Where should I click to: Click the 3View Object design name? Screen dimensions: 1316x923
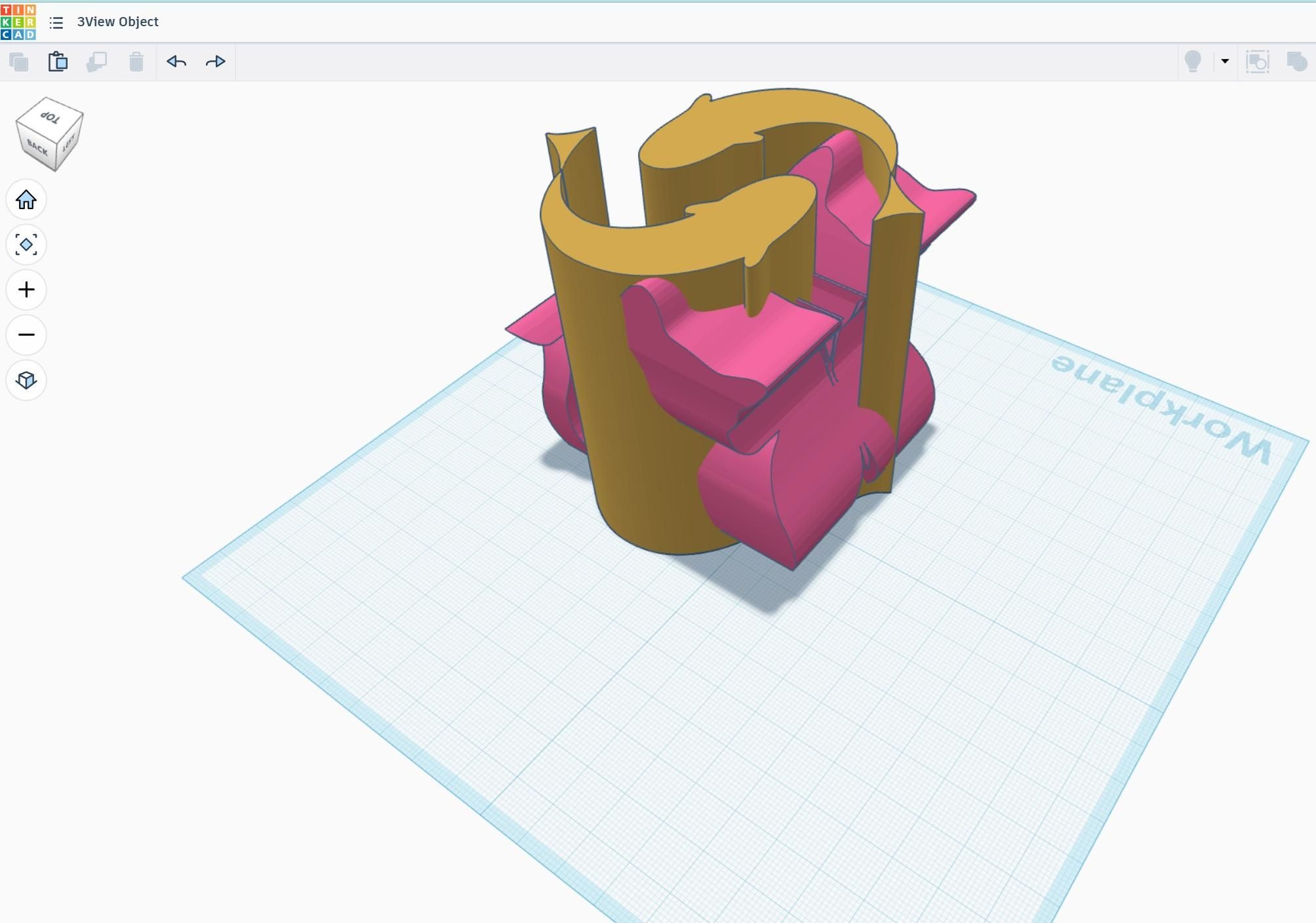click(118, 22)
